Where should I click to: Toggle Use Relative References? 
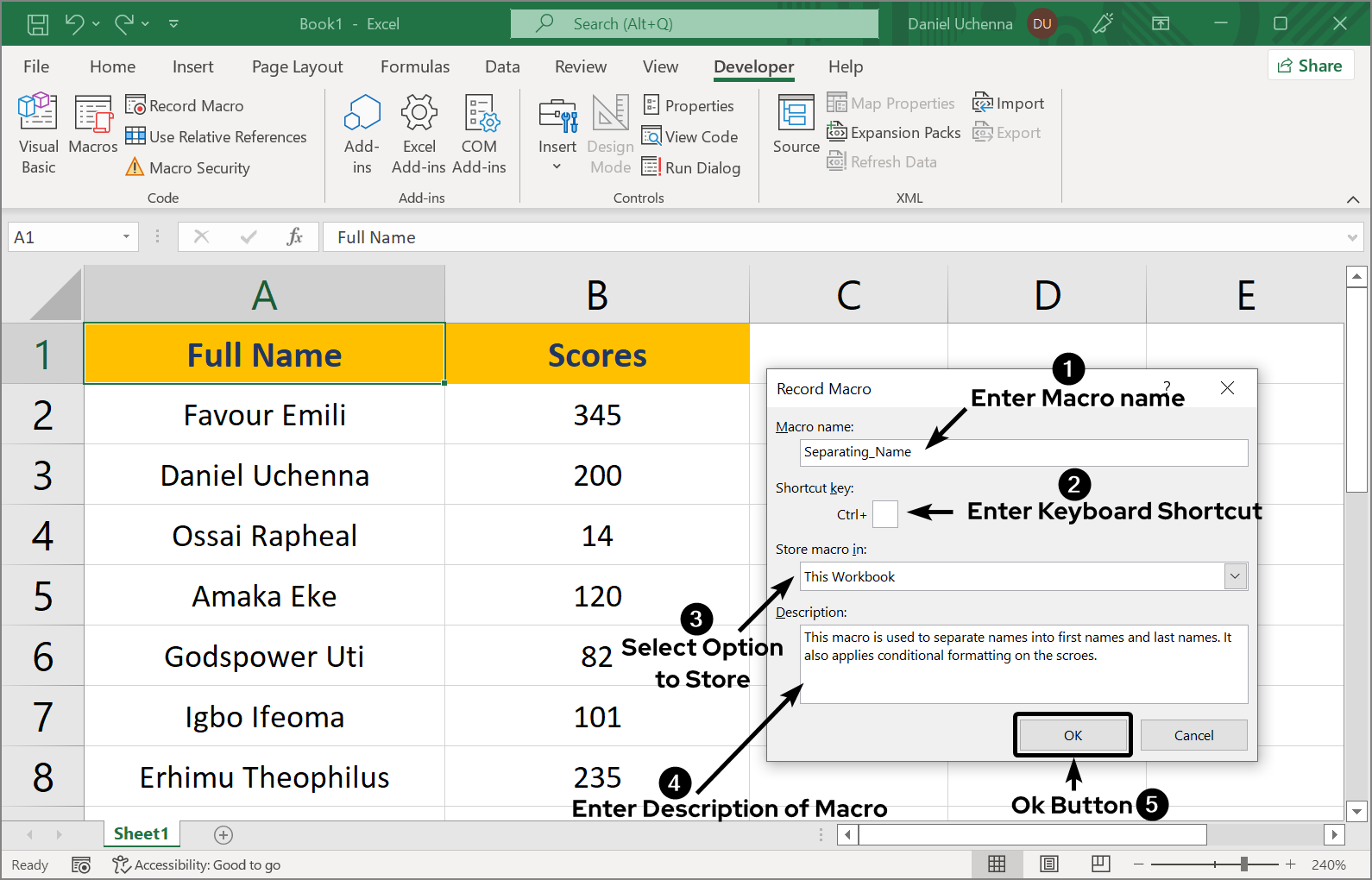[x=217, y=137]
